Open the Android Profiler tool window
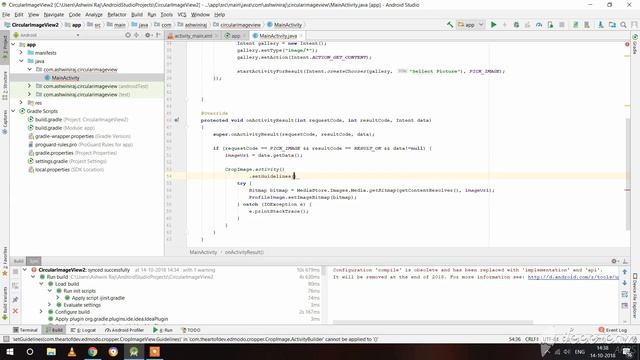 pyautogui.click(x=124, y=330)
